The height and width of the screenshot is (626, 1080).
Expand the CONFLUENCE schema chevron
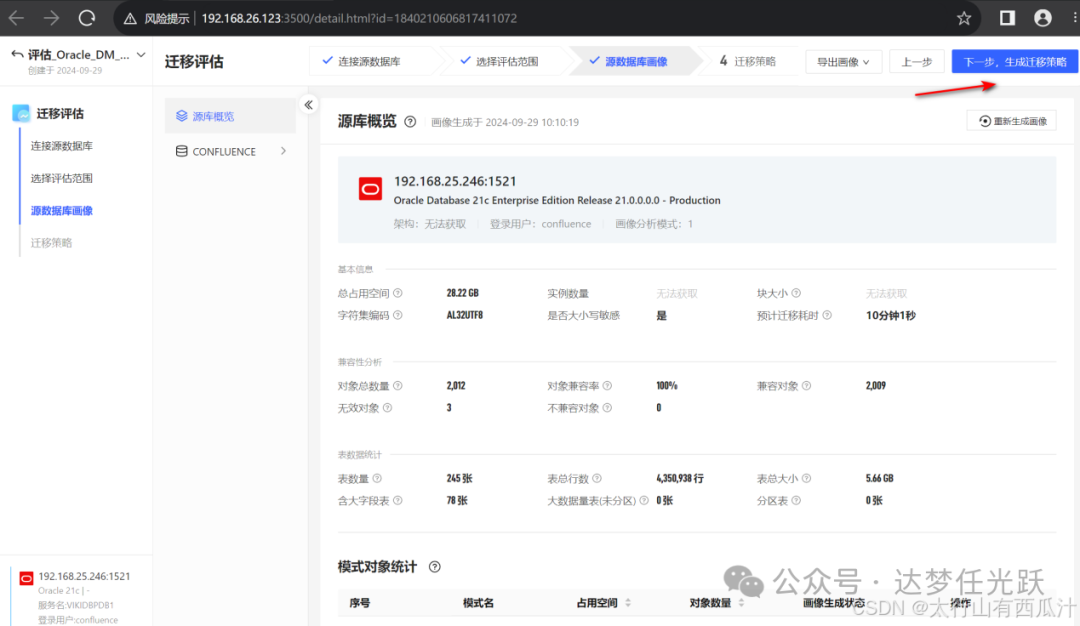283,151
